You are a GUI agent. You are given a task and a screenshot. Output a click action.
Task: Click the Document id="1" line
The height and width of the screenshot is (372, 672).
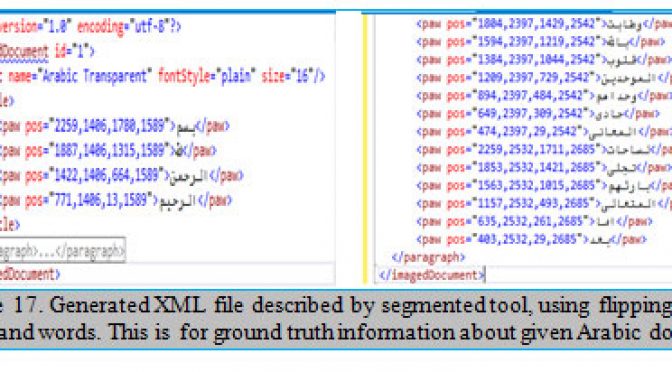point(47,51)
